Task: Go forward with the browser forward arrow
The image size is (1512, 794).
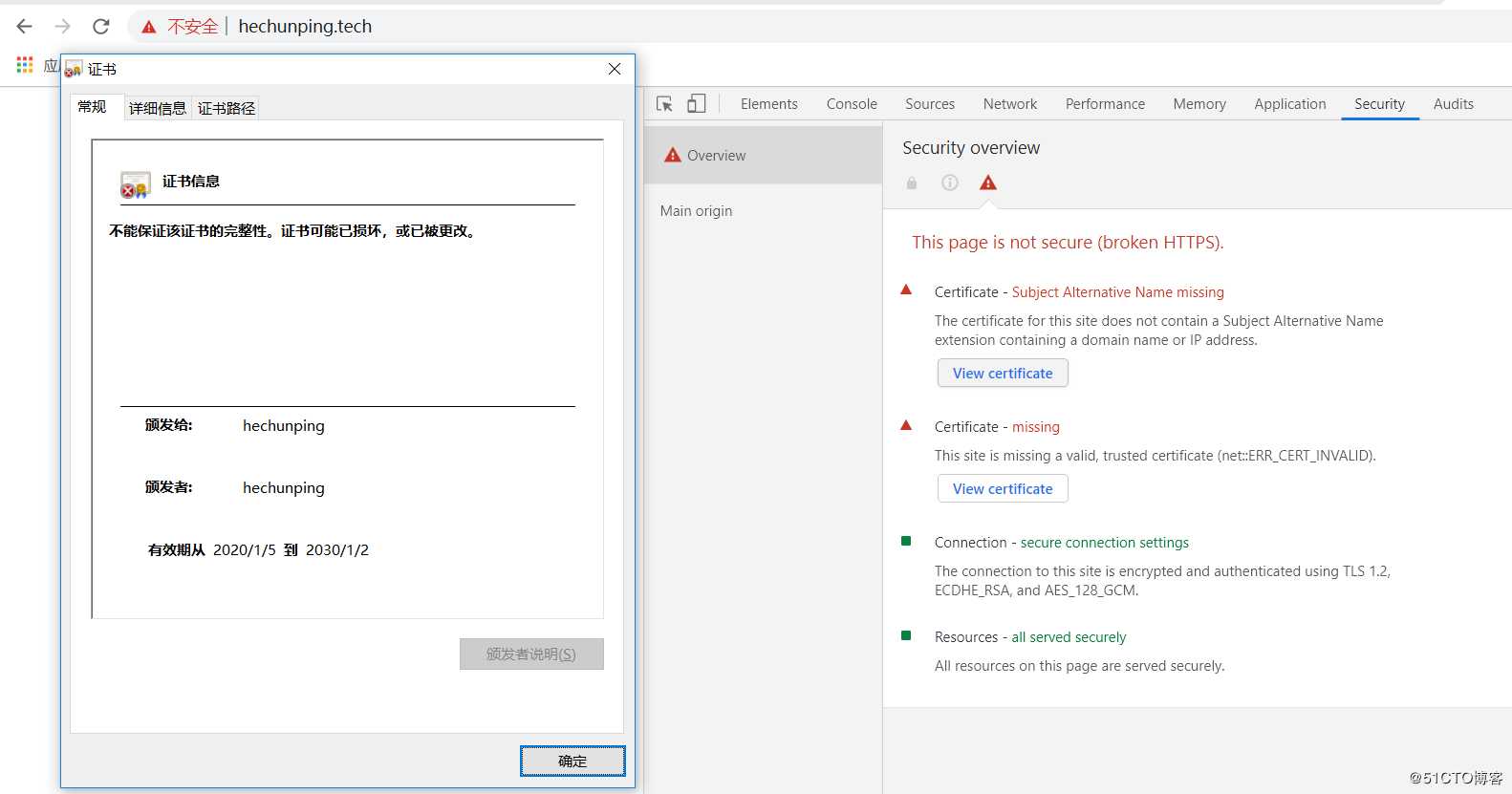Action: (x=63, y=26)
